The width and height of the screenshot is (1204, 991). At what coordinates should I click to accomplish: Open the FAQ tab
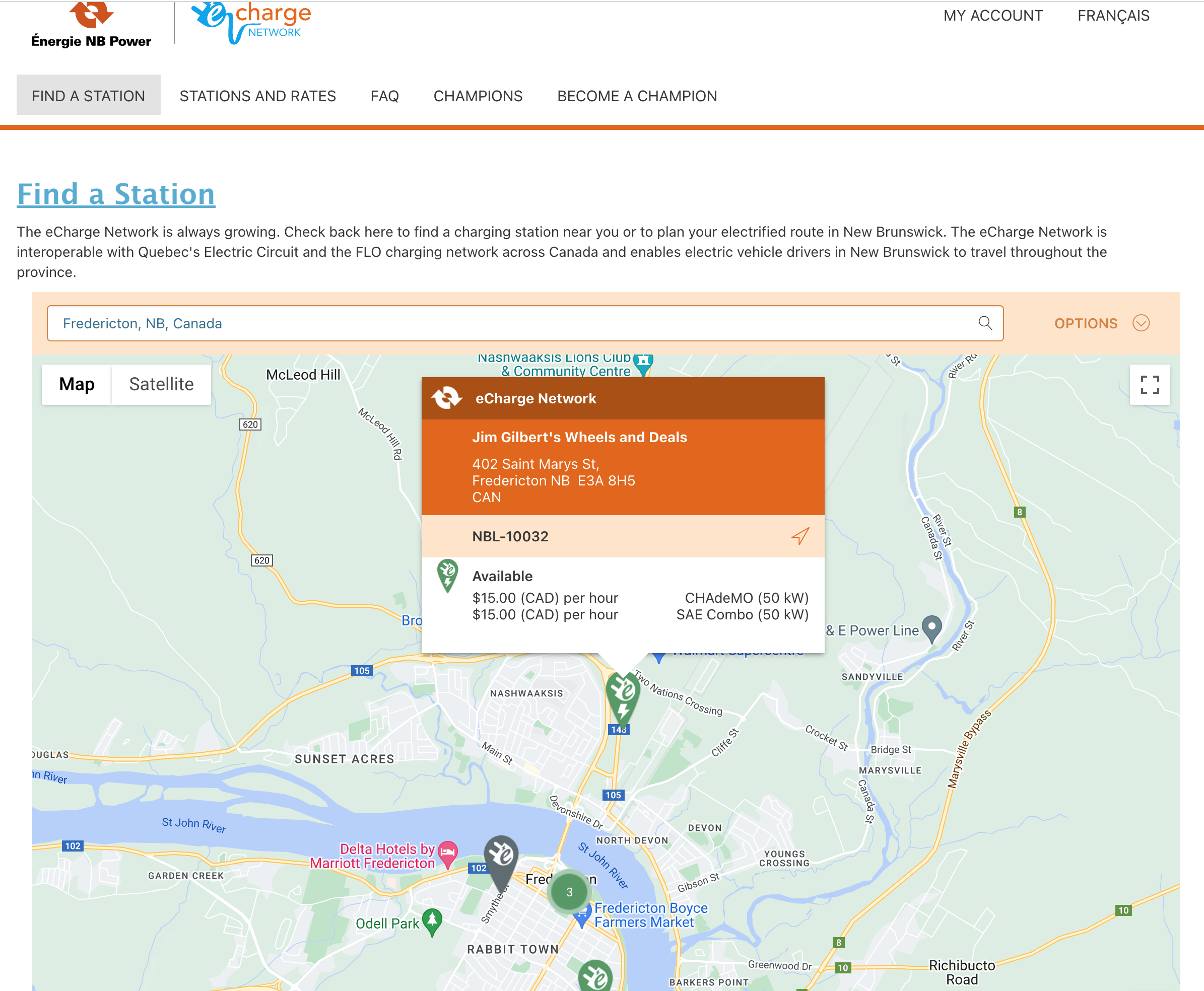tap(384, 96)
